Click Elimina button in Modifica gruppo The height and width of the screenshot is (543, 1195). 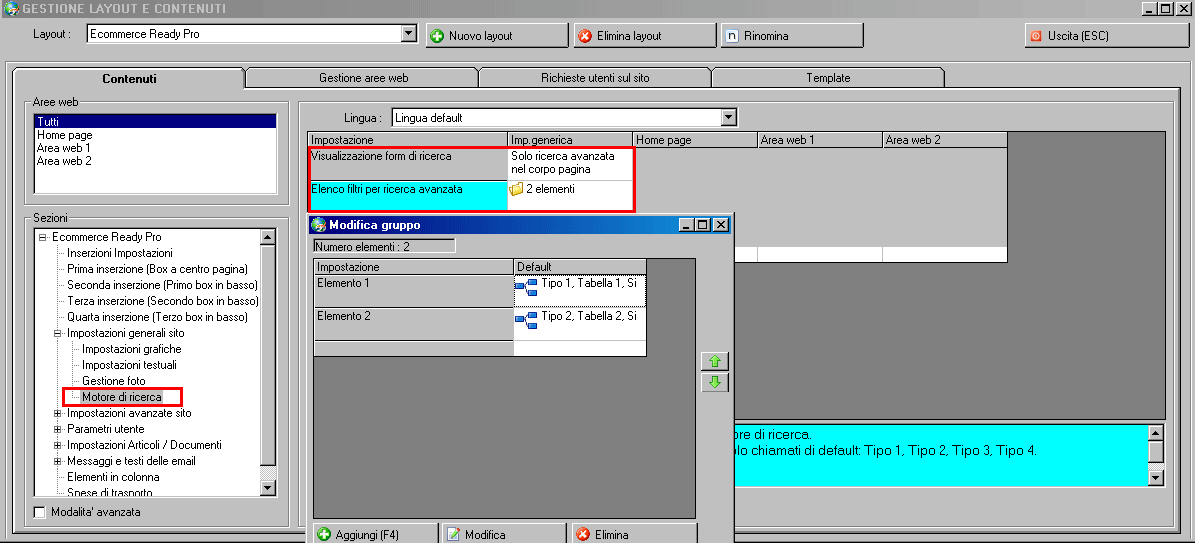(x=633, y=534)
